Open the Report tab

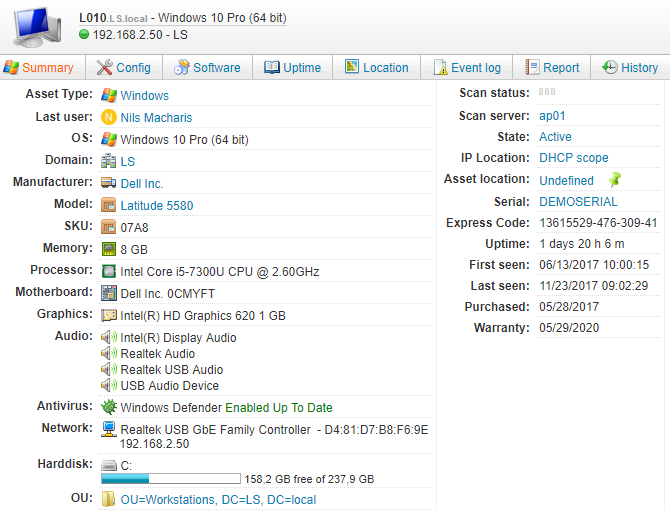tap(552, 67)
